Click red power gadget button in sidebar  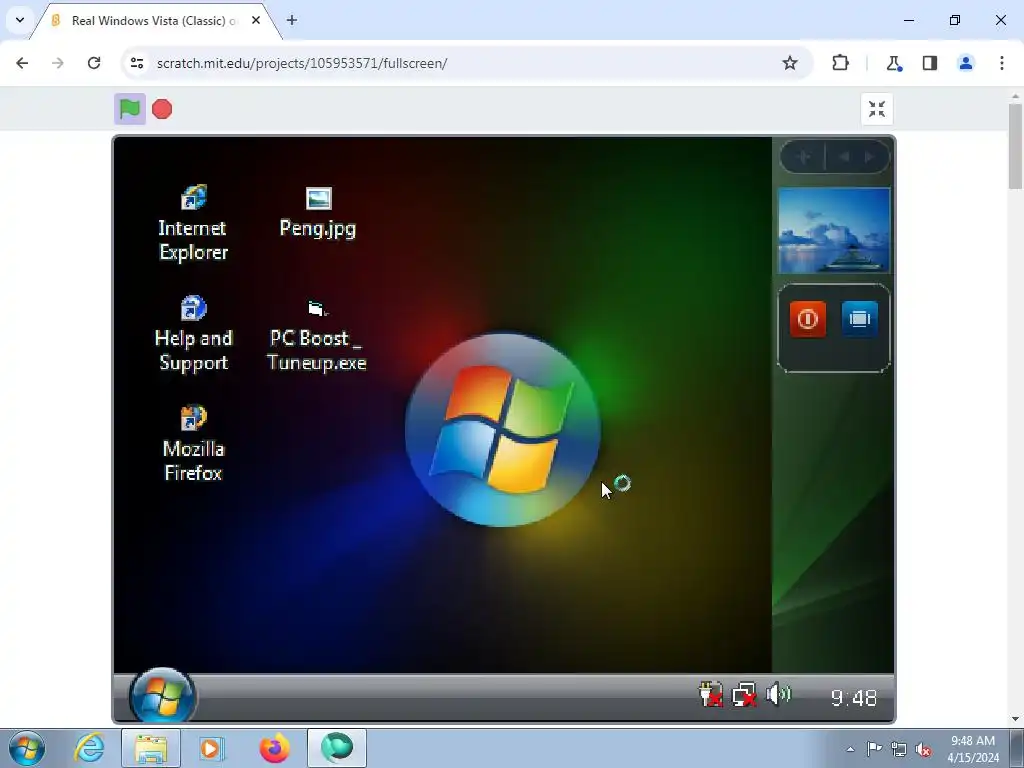808,319
